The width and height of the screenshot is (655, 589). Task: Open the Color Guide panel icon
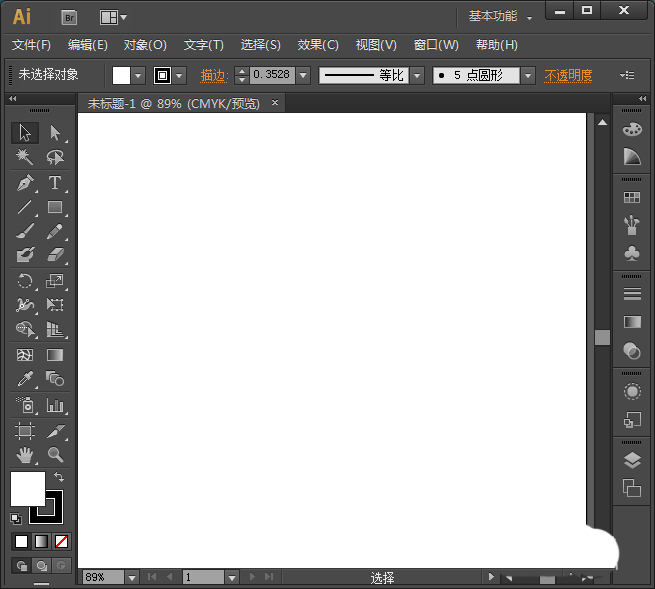(x=632, y=157)
